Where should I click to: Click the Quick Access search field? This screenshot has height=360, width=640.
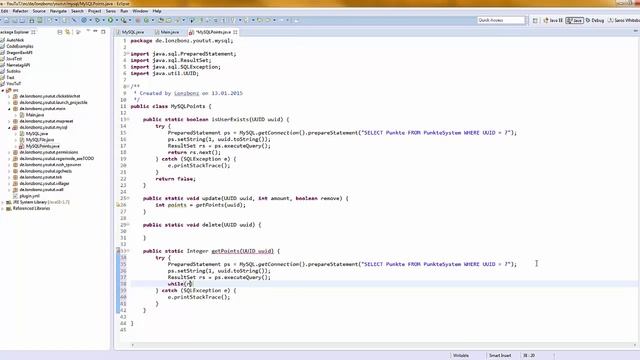tap(501, 20)
